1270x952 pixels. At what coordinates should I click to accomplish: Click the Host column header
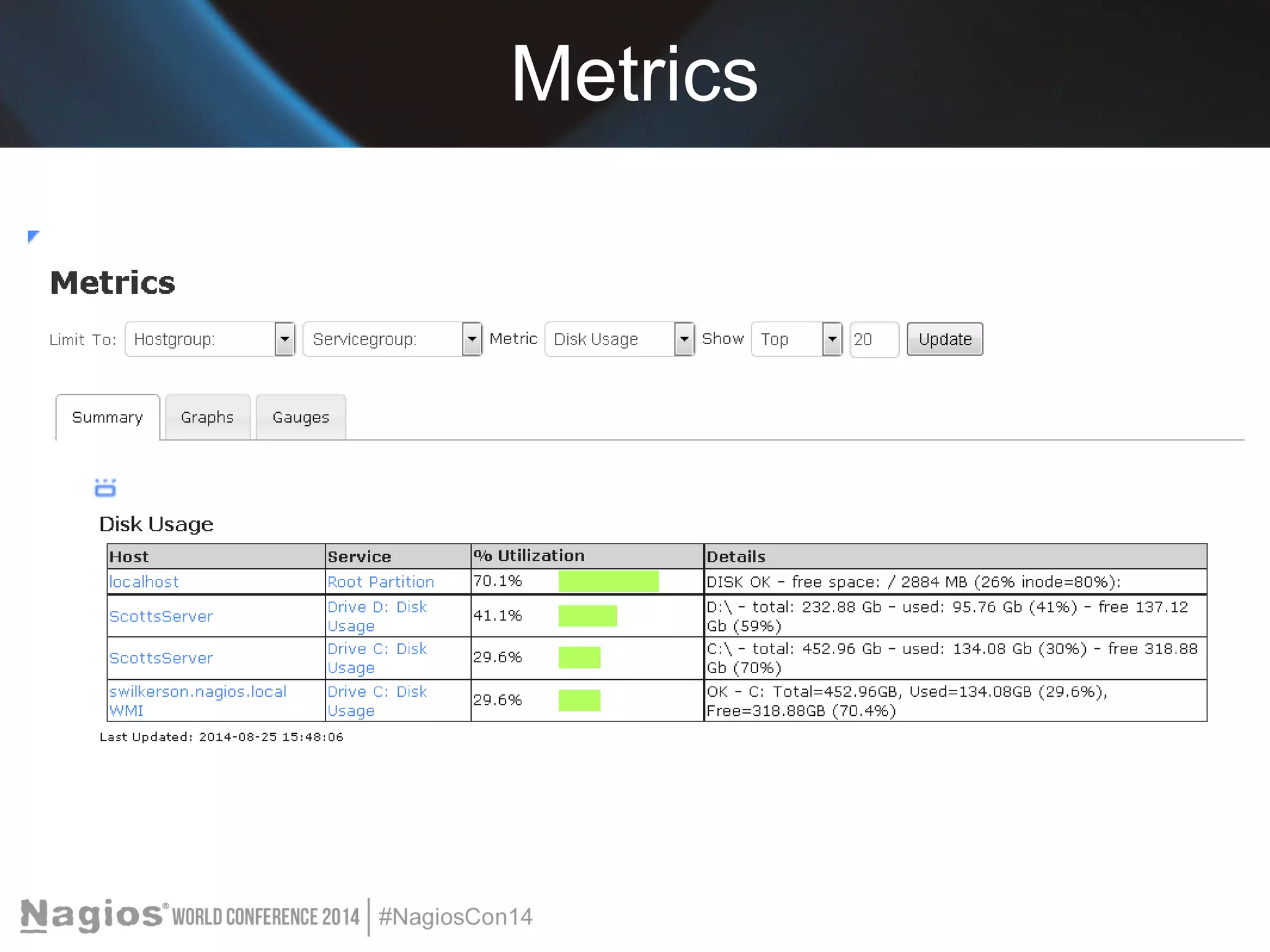216,557
